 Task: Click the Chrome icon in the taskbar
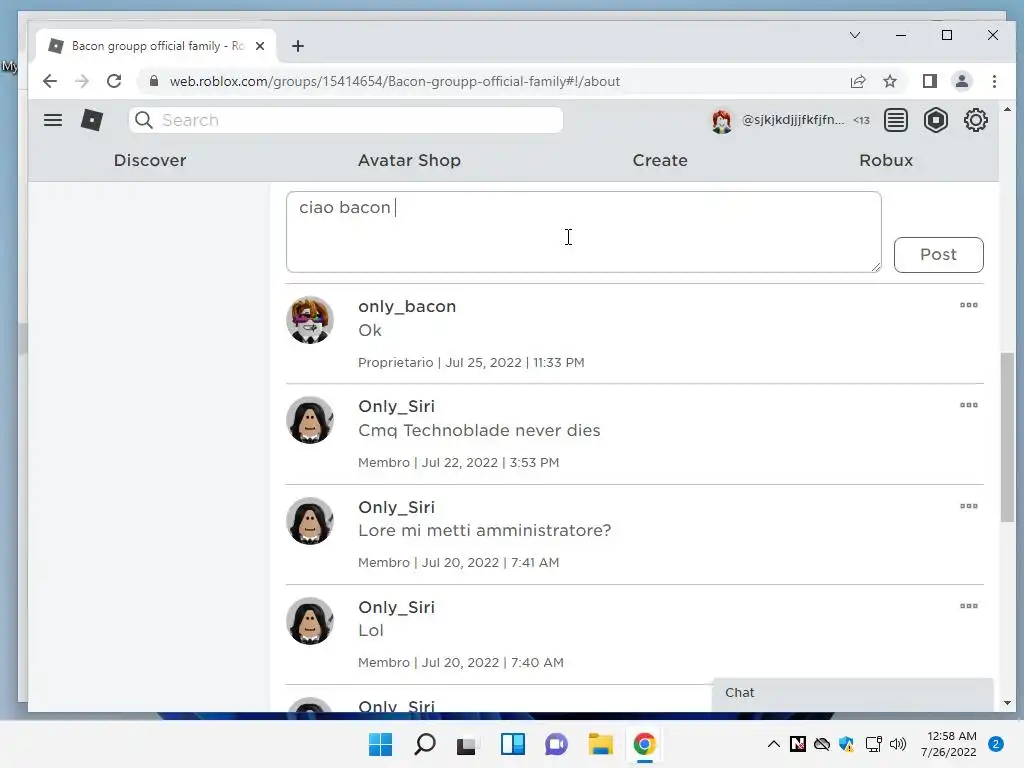[644, 744]
